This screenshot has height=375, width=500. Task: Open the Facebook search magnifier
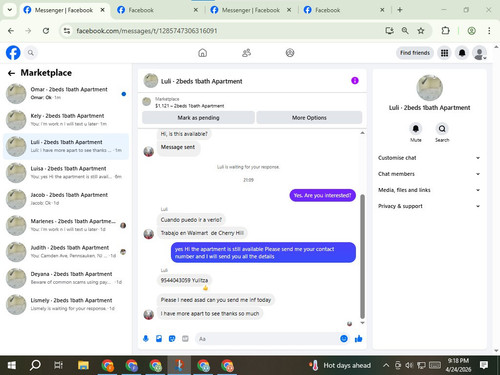coord(31,53)
